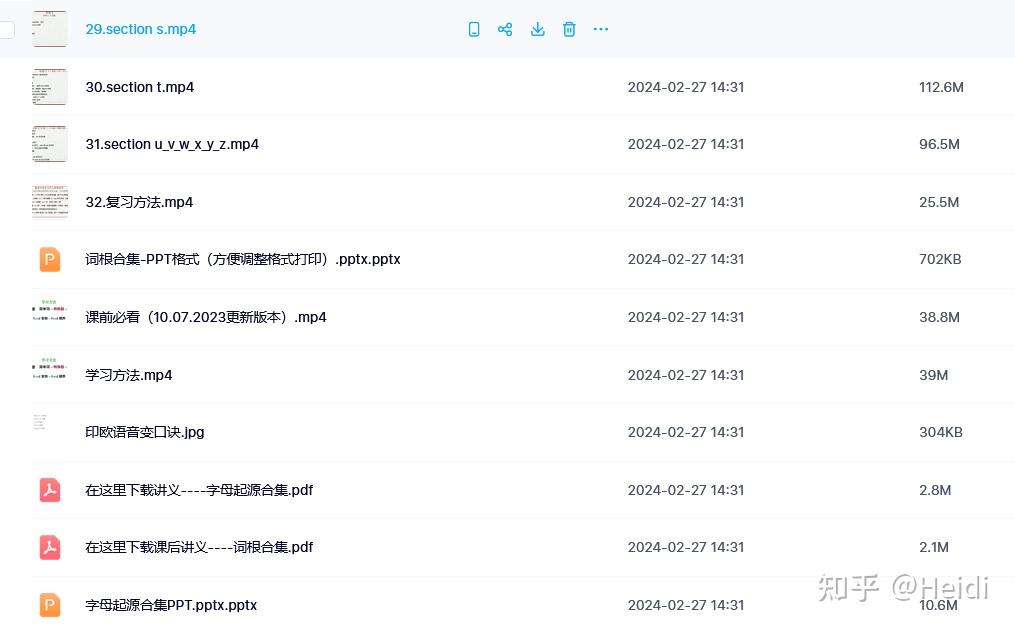Click the date of 32.复习方法.mp4
The height and width of the screenshot is (629, 1015).
tap(686, 202)
